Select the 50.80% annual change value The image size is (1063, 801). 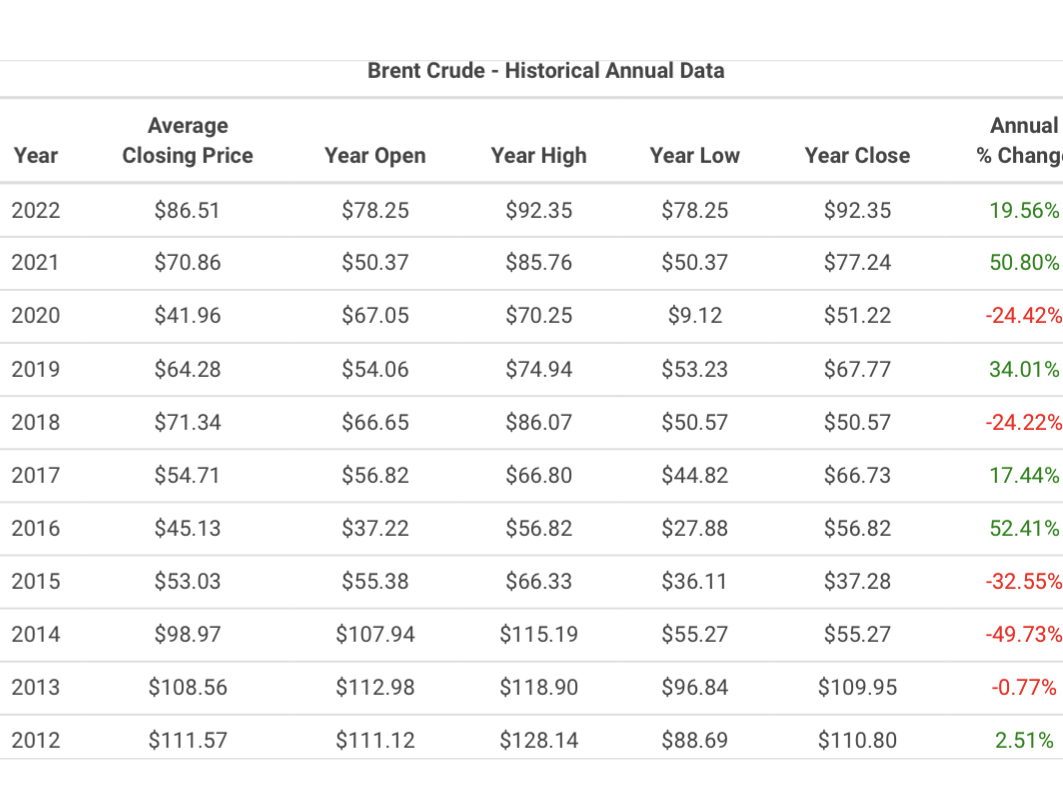1024,262
